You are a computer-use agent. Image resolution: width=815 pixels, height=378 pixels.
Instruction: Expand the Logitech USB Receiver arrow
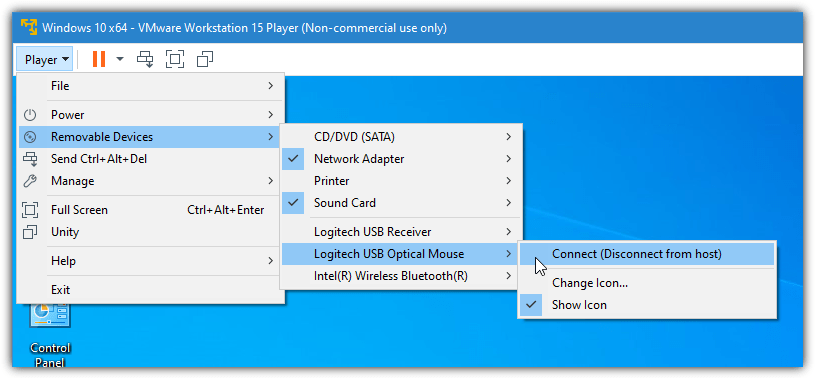508,232
